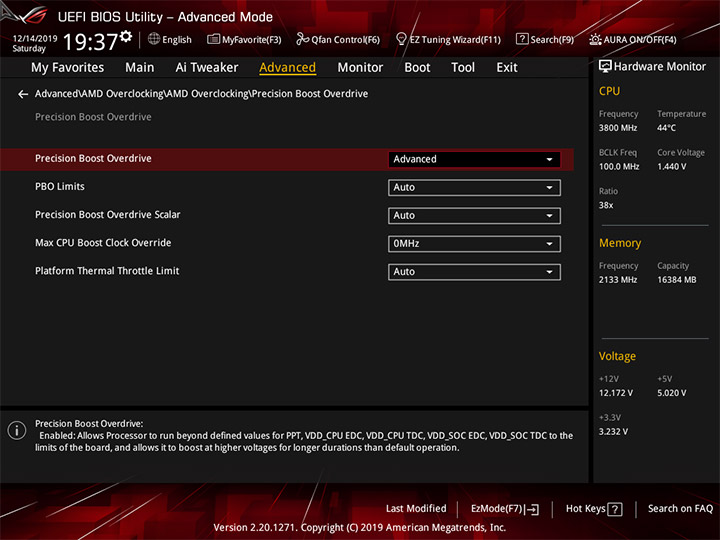720x540 pixels.
Task: Click the Version 2.20.1271 copyright text
Action: (360, 528)
